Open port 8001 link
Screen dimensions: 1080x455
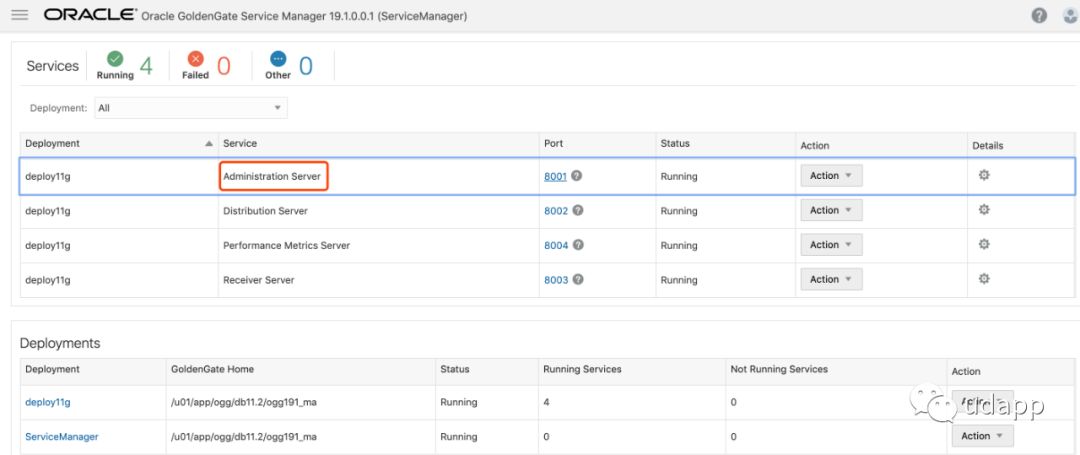pos(555,177)
